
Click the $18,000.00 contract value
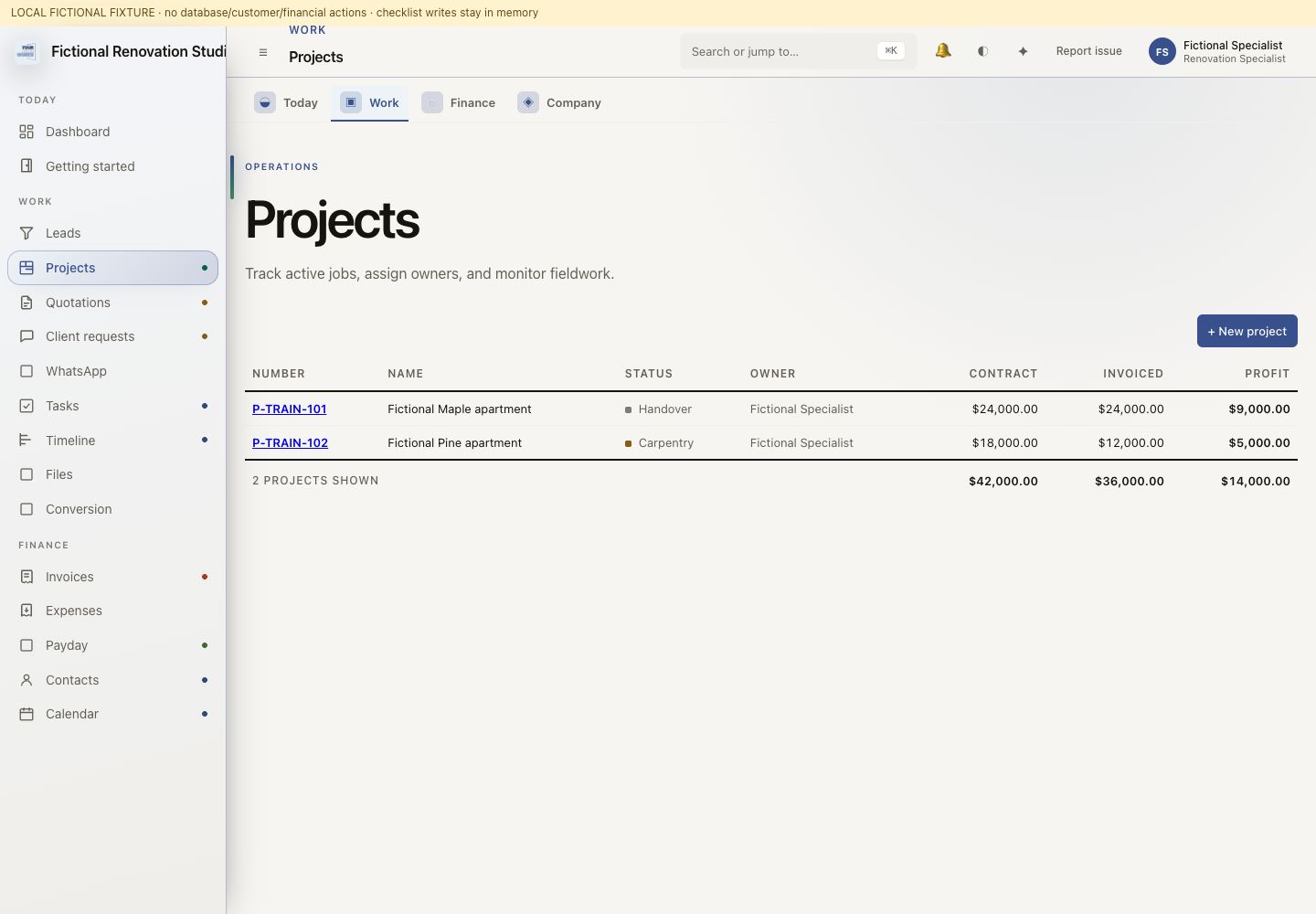pos(1004,443)
